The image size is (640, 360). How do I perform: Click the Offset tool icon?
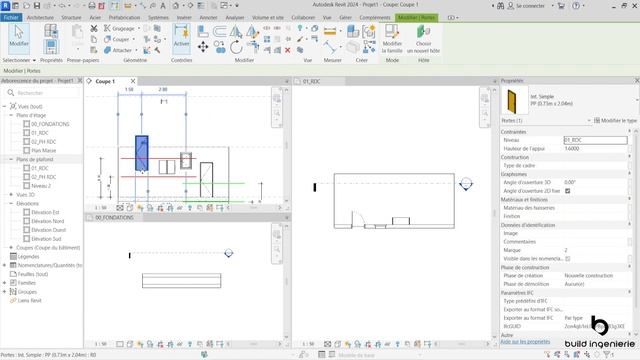click(x=220, y=31)
